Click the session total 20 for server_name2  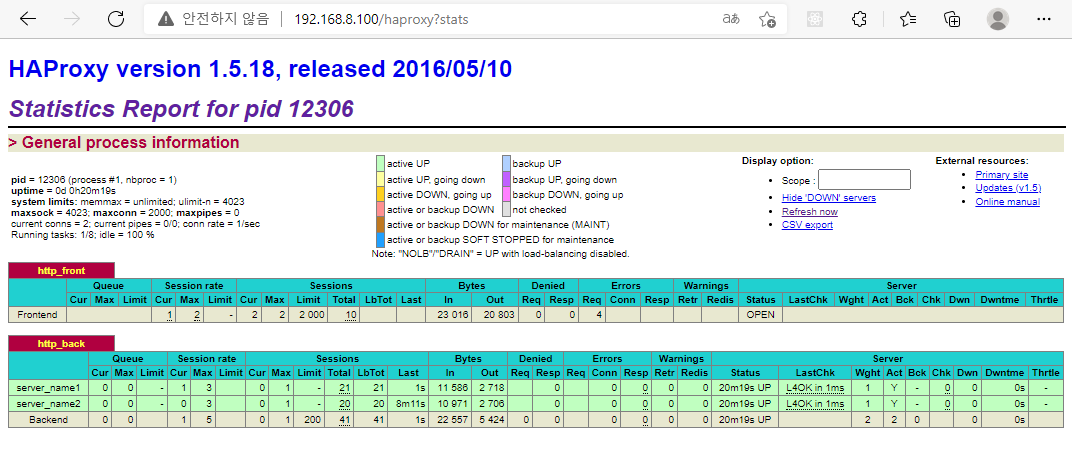[344, 404]
